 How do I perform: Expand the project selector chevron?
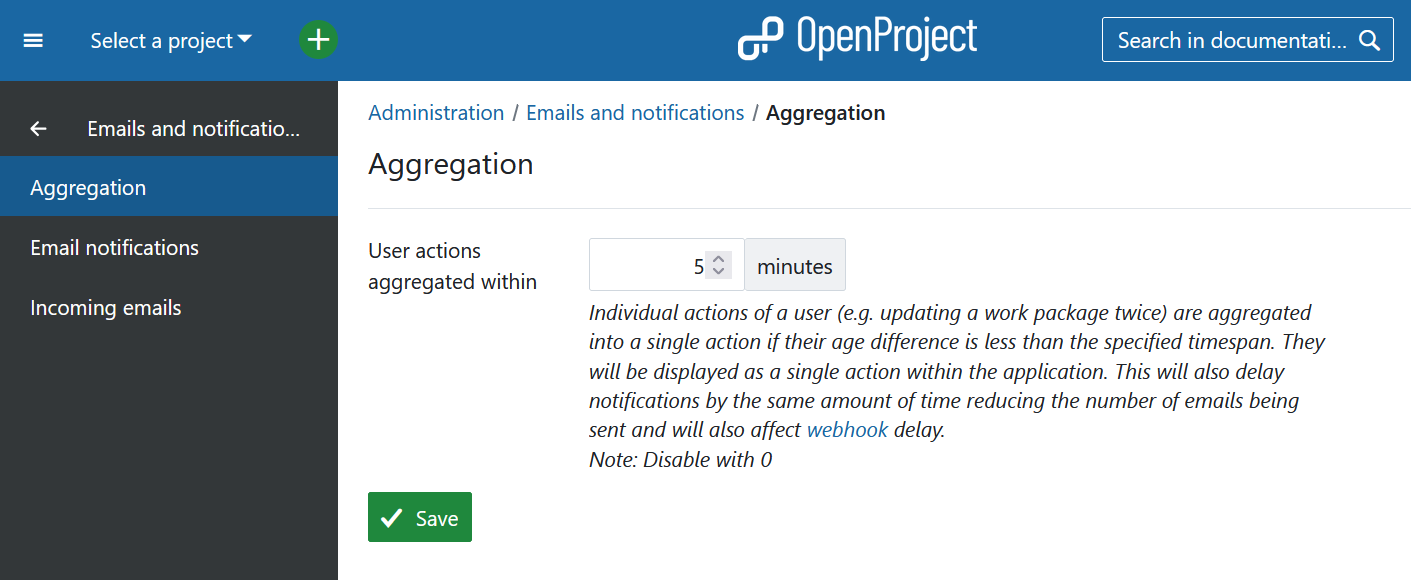point(245,40)
